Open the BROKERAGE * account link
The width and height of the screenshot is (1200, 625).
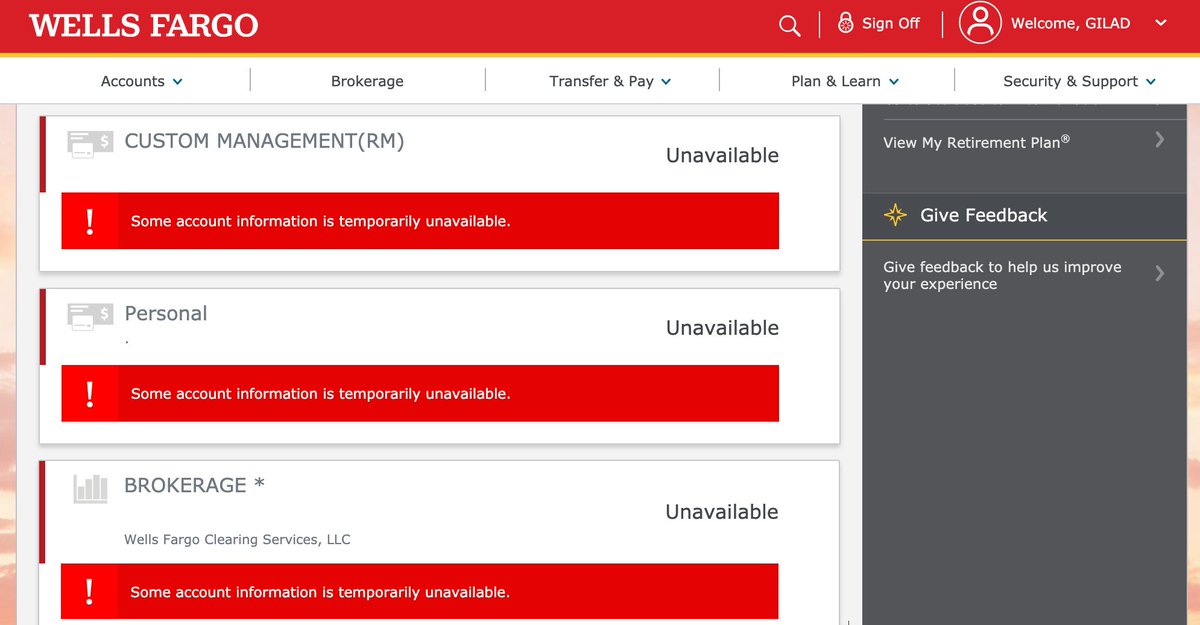click(x=195, y=485)
